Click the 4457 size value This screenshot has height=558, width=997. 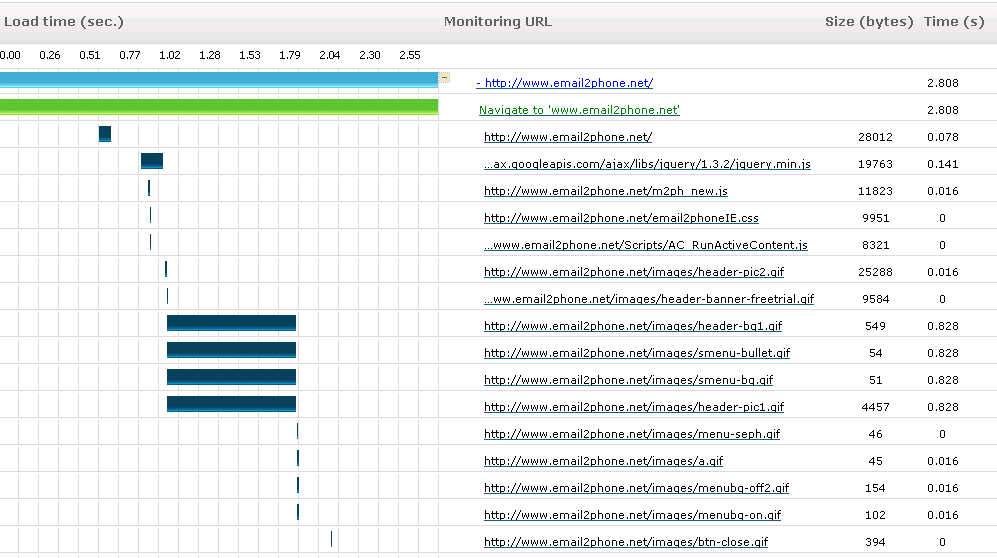(x=876, y=407)
